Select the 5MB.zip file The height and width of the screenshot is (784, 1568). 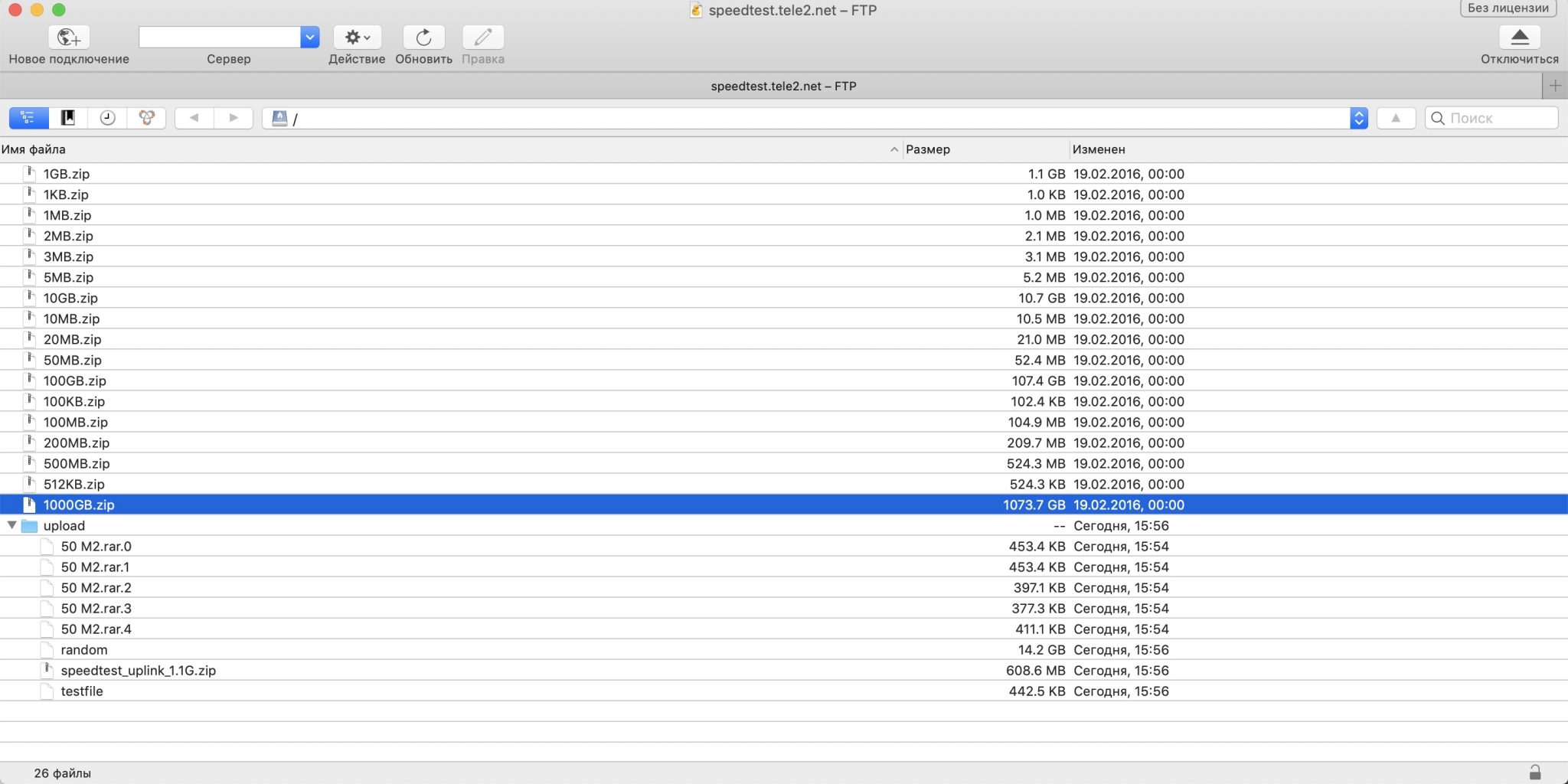point(784,277)
